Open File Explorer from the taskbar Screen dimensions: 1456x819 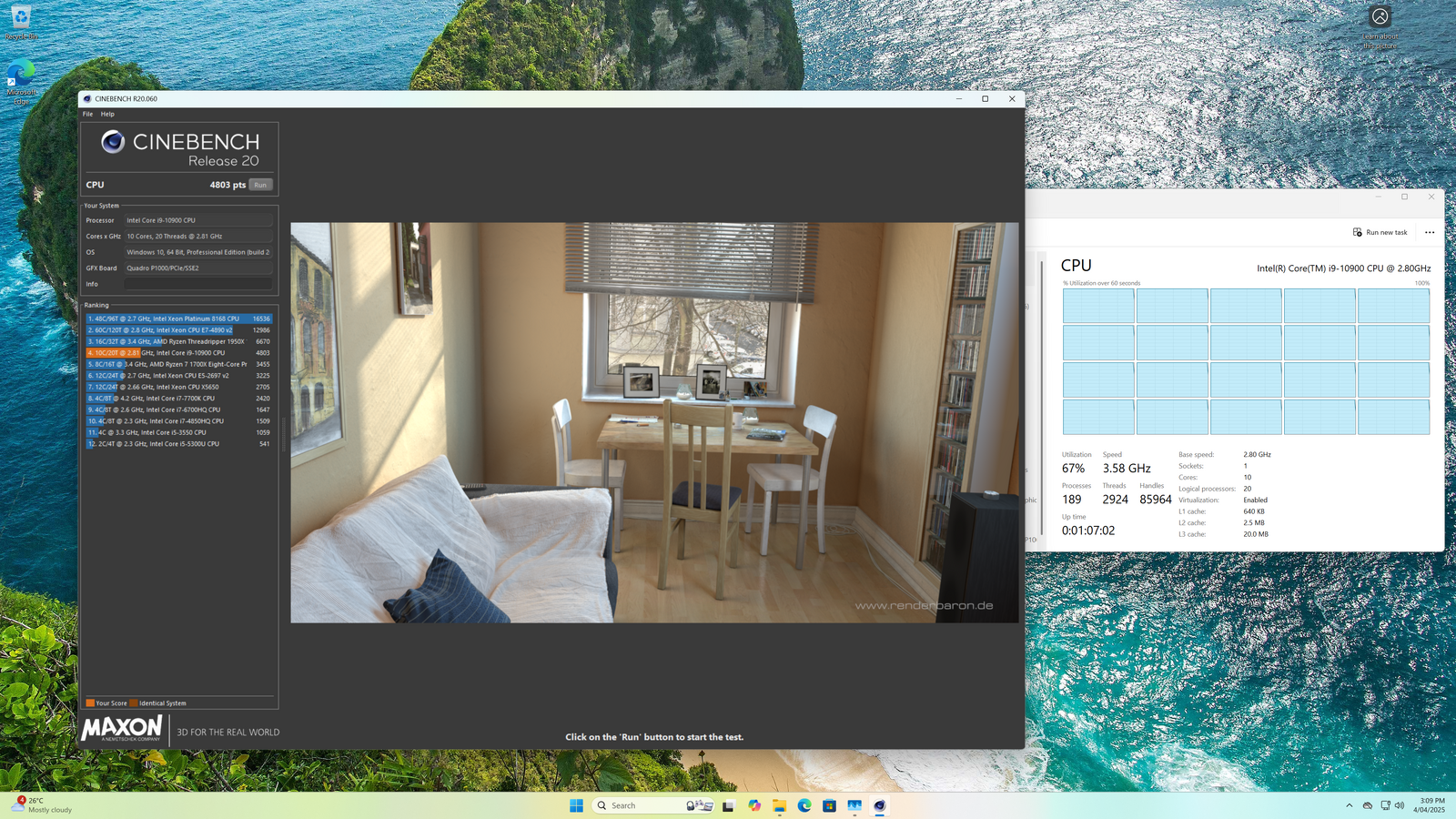coord(780,805)
